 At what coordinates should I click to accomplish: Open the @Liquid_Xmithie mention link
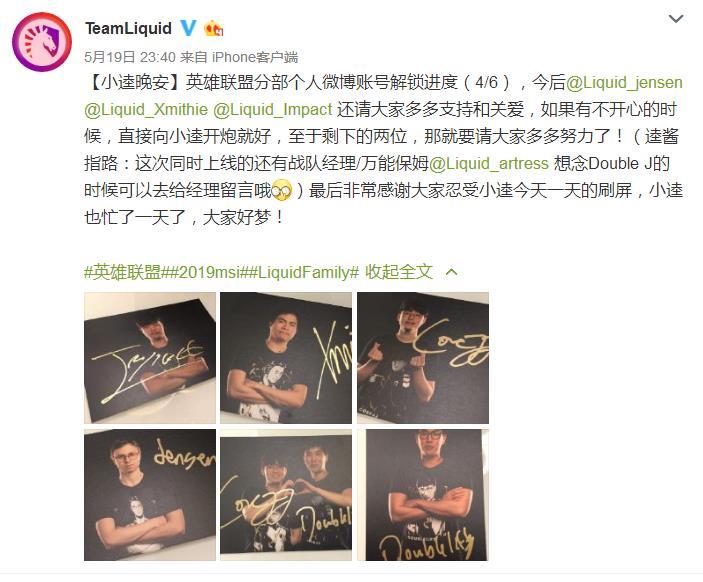[146, 110]
